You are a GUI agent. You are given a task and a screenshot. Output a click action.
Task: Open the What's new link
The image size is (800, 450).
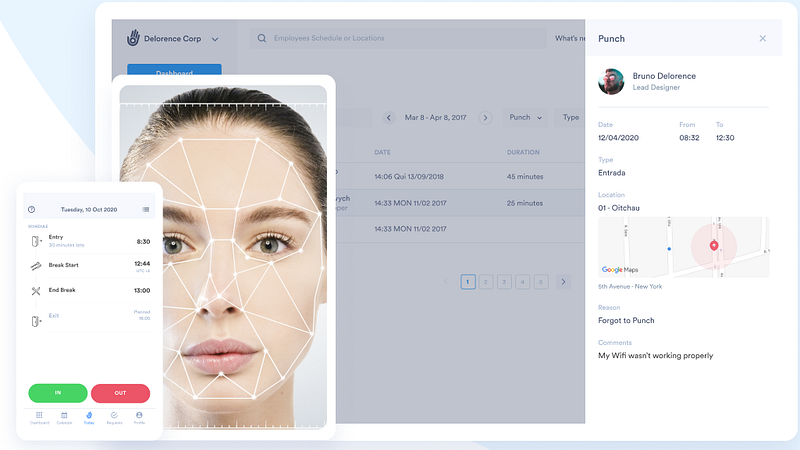pyautogui.click(x=570, y=38)
